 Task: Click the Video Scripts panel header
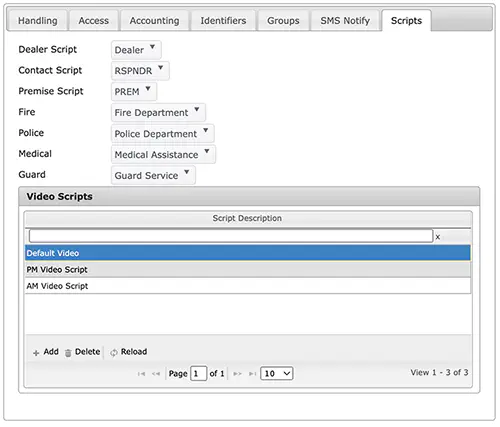(249, 196)
